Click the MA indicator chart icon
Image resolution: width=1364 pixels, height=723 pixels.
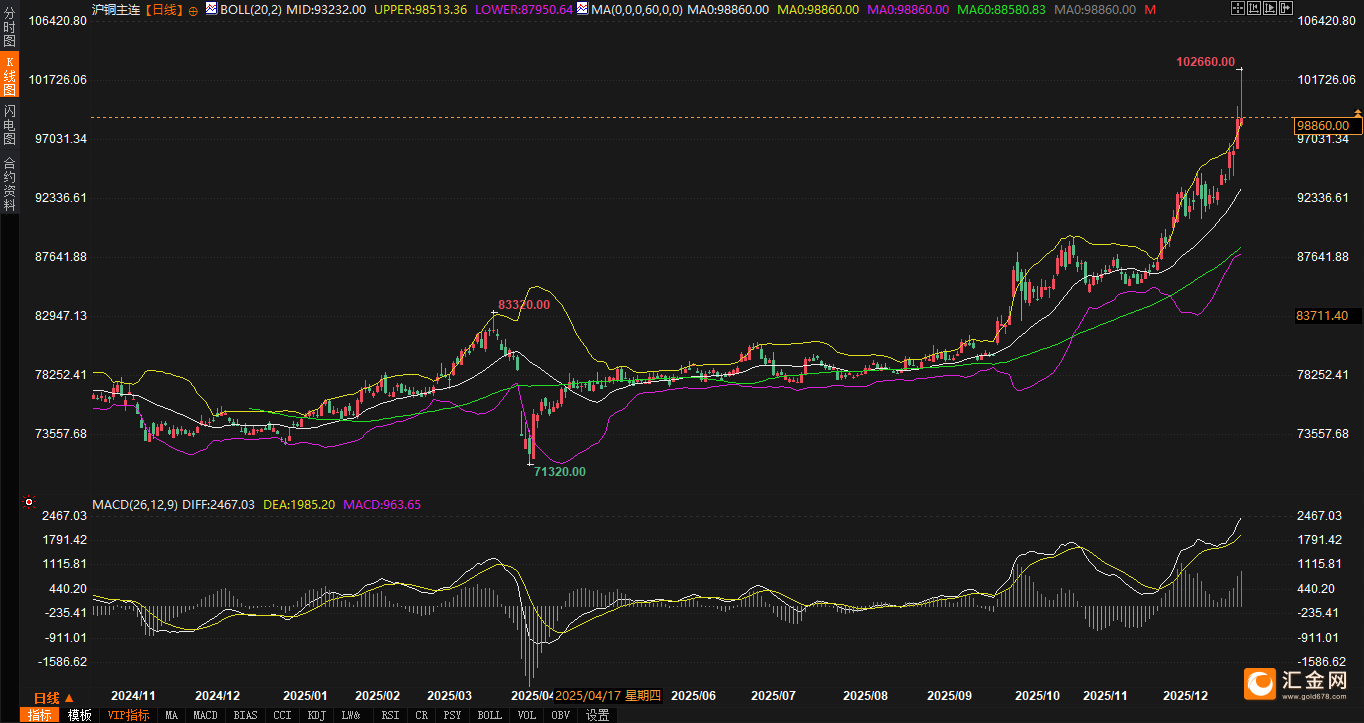(x=582, y=9)
